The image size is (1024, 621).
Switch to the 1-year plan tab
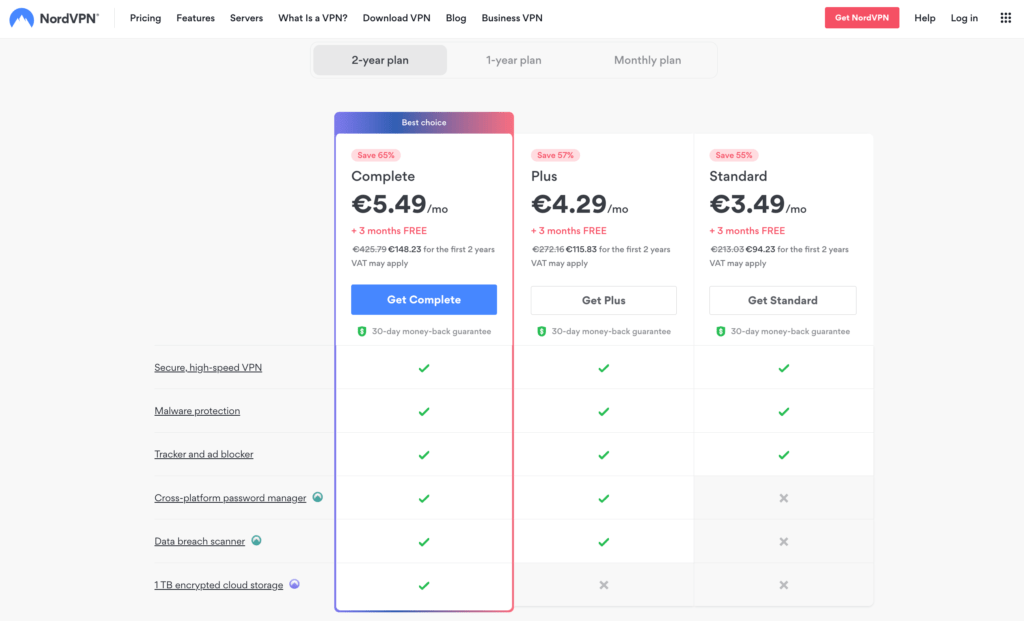point(513,59)
